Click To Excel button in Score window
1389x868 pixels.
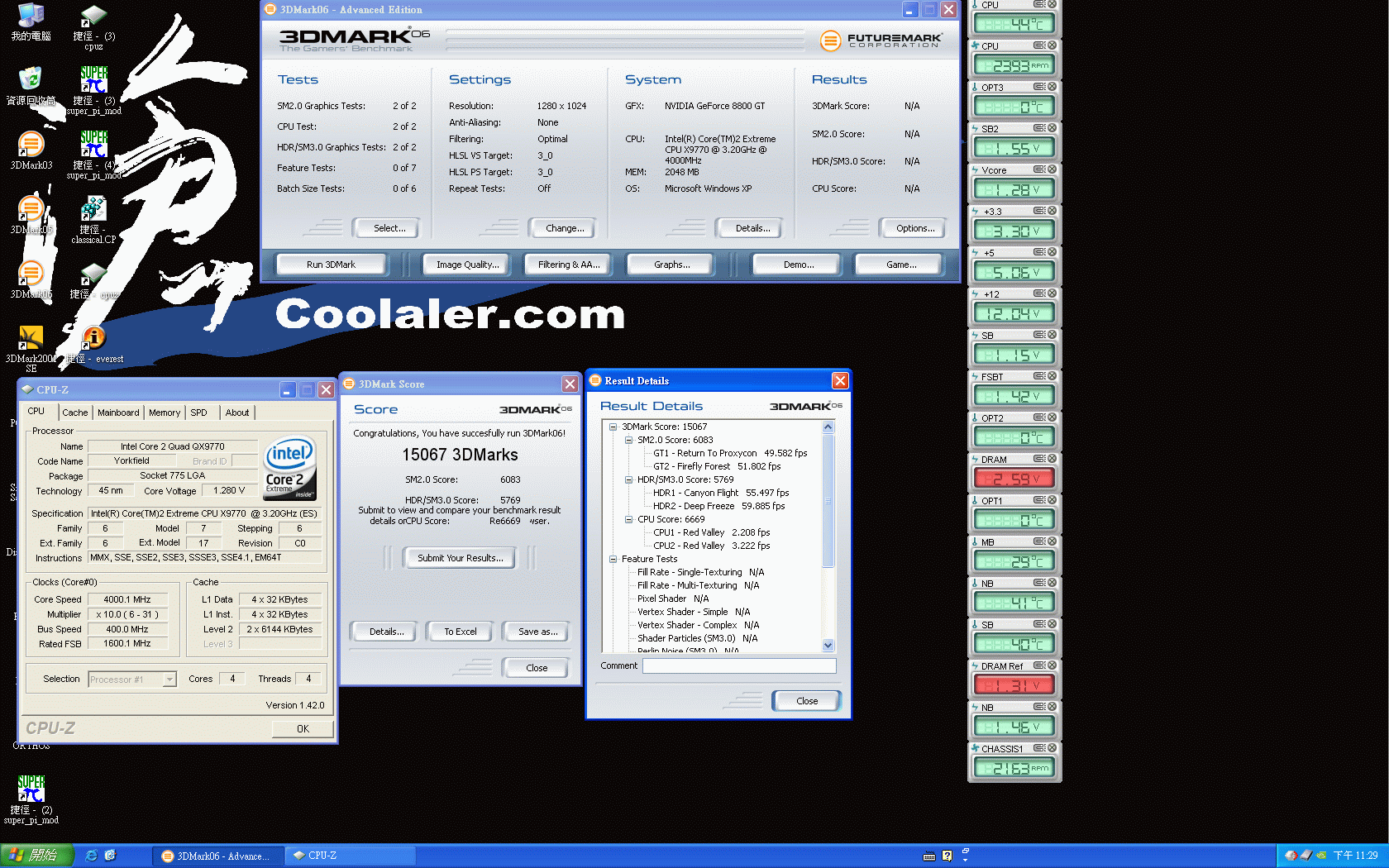[x=460, y=632]
